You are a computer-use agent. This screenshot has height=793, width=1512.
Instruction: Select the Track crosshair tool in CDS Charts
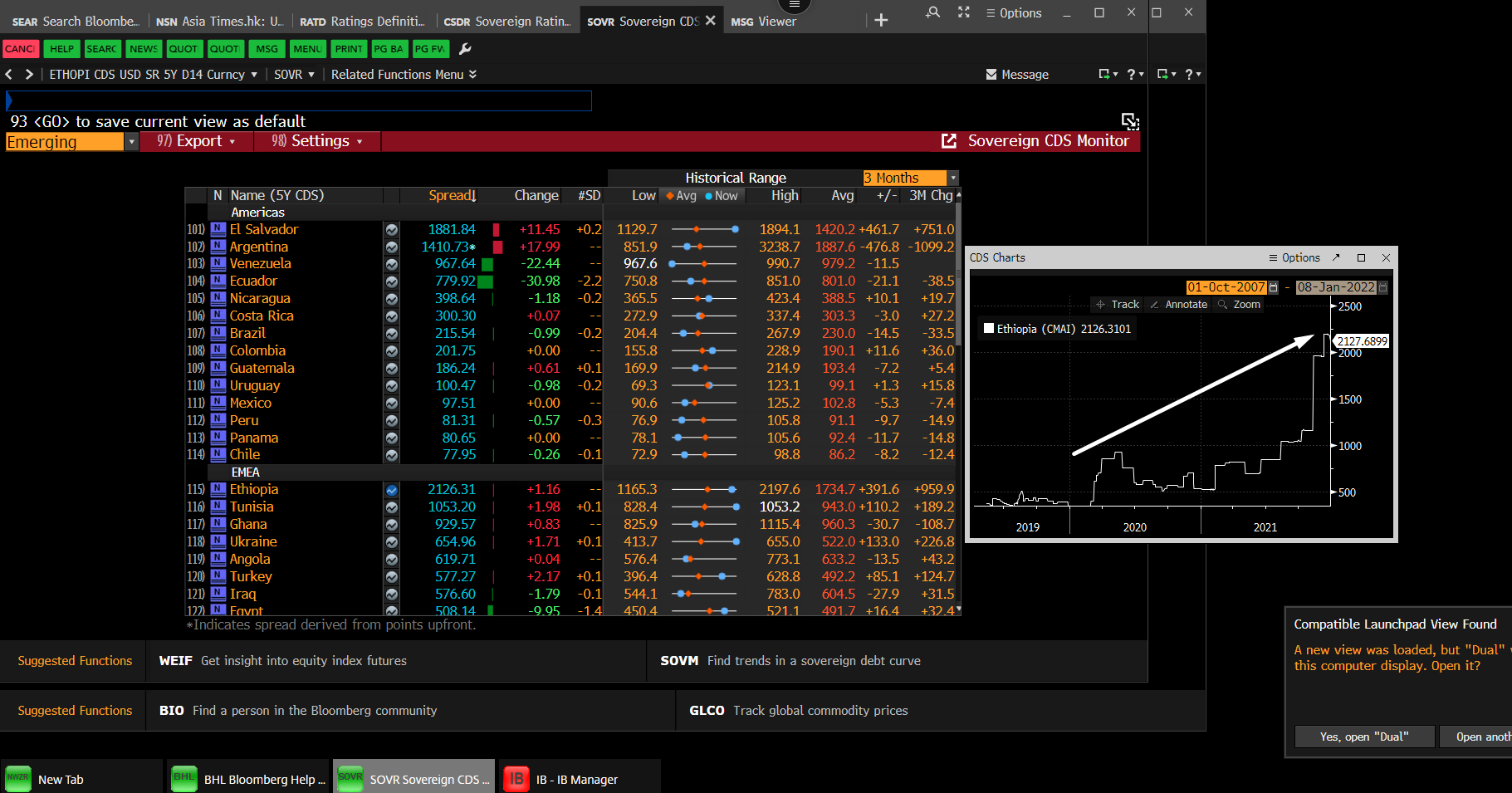1118,305
